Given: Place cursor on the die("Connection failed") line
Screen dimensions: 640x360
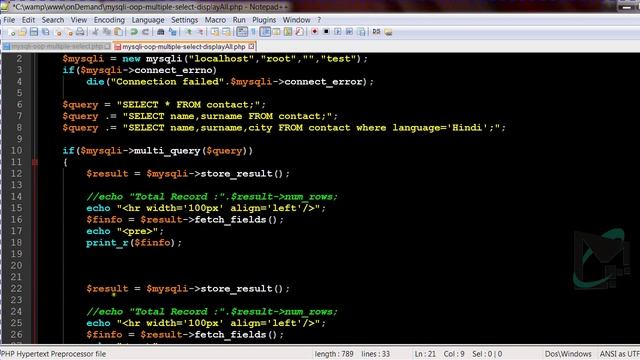Looking at the screenshot, I should tap(230, 82).
